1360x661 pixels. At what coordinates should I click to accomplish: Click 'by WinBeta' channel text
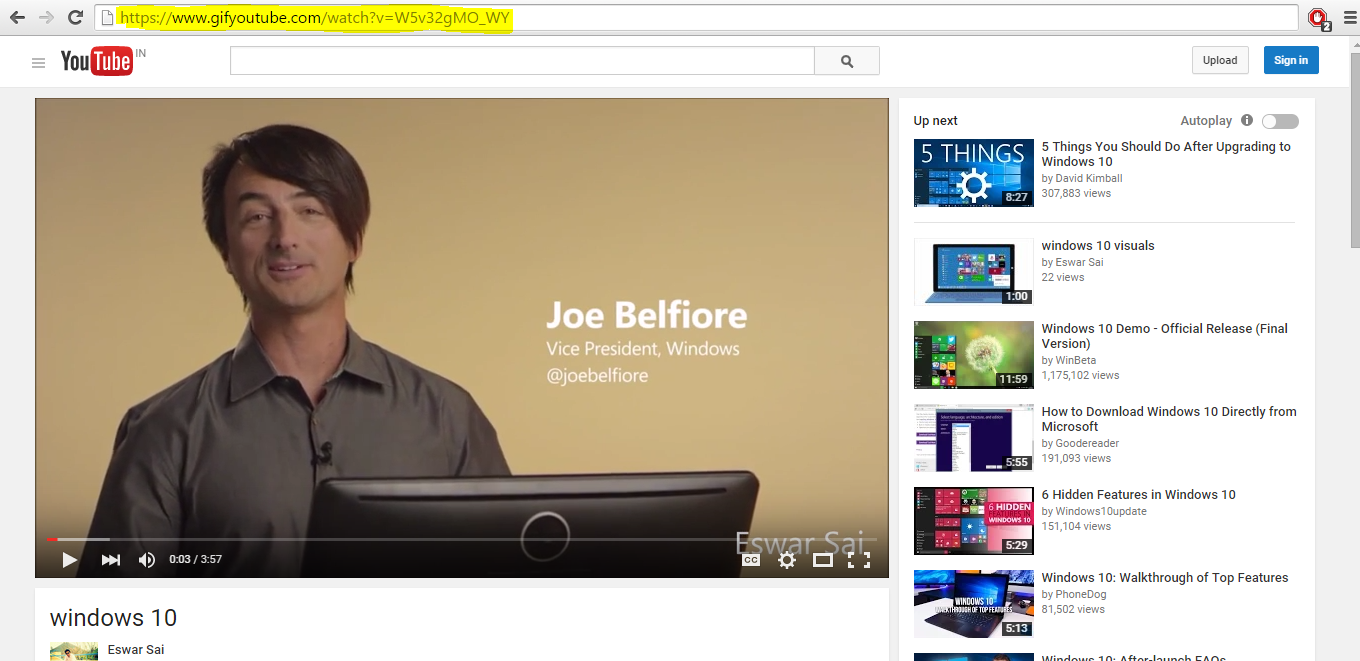point(1069,360)
